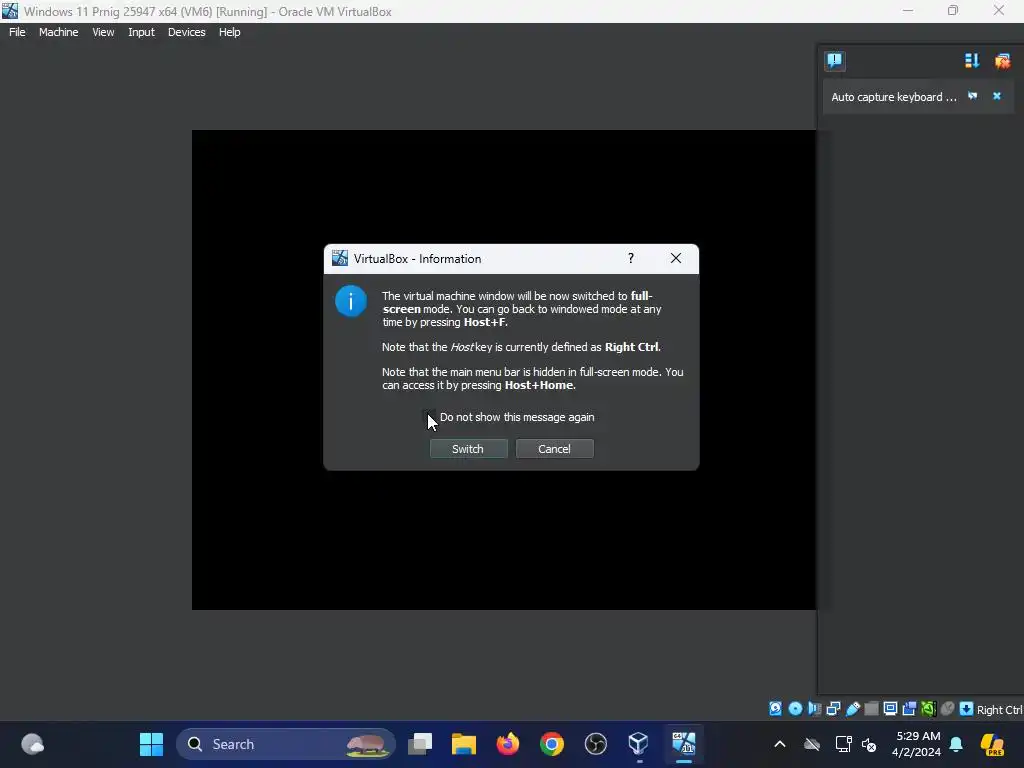Screen dimensions: 1024x768
Task: Launch Firefox from the taskbar
Action: coord(507,744)
